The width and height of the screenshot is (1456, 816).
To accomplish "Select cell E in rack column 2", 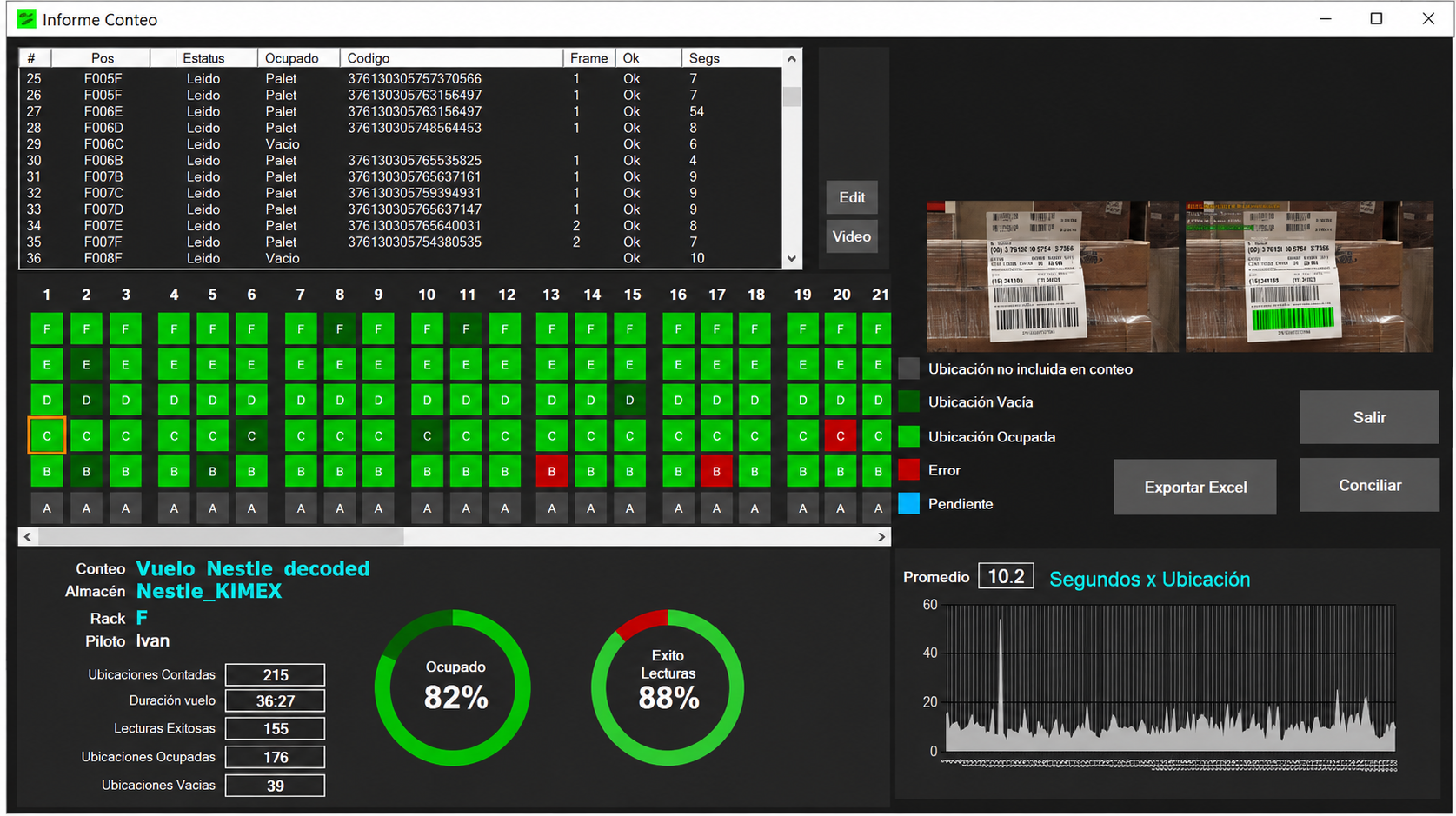I will (86, 364).
